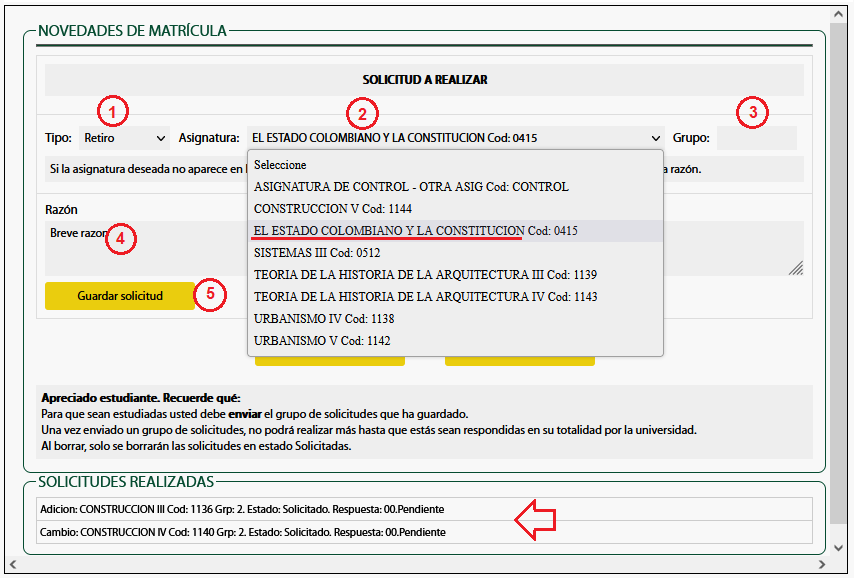This screenshot has width=854, height=578.
Task: Choose URBANISMO IV Cod: 1138 option
Action: [x=455, y=319]
